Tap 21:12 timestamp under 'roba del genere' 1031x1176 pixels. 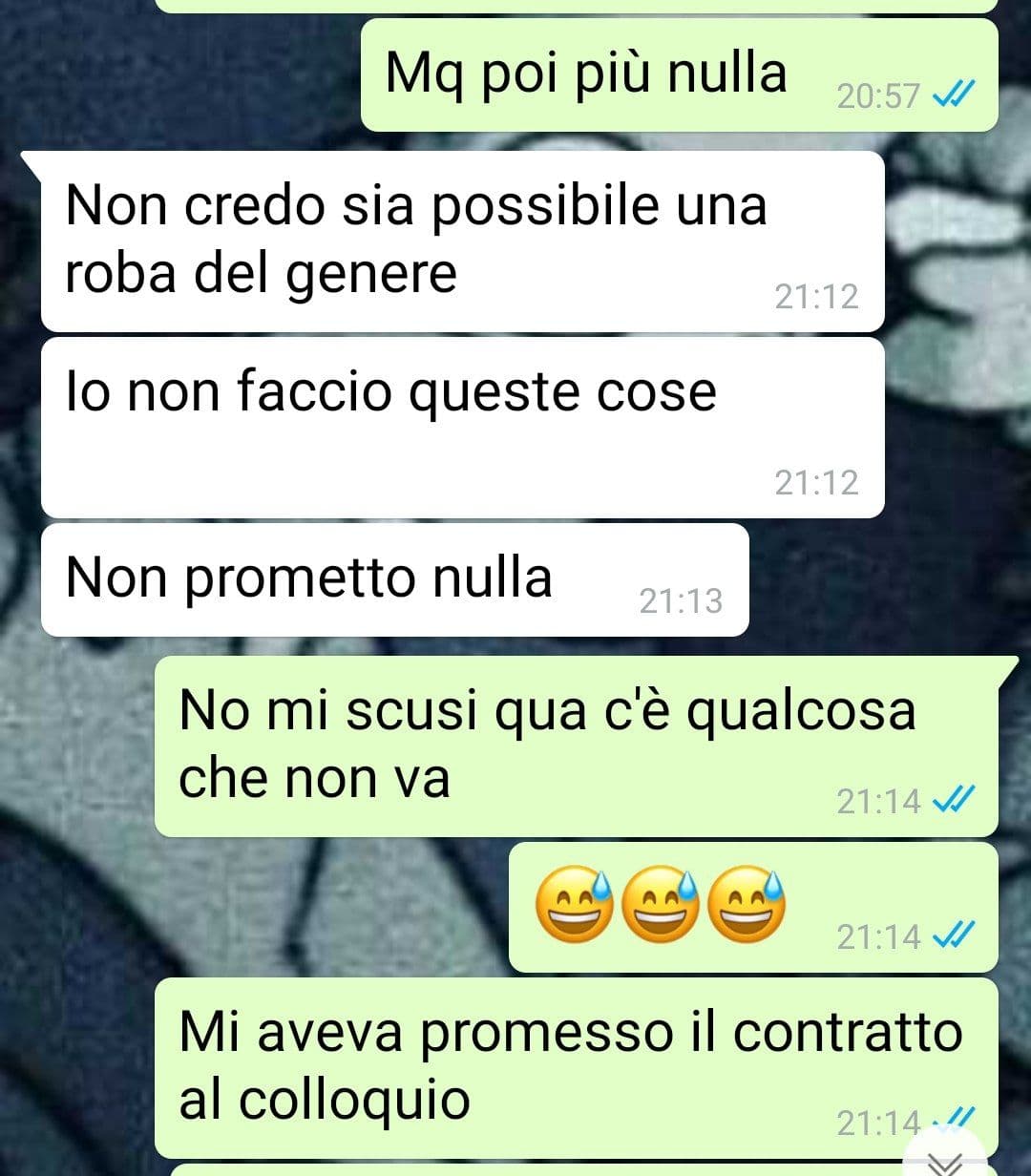tap(816, 297)
